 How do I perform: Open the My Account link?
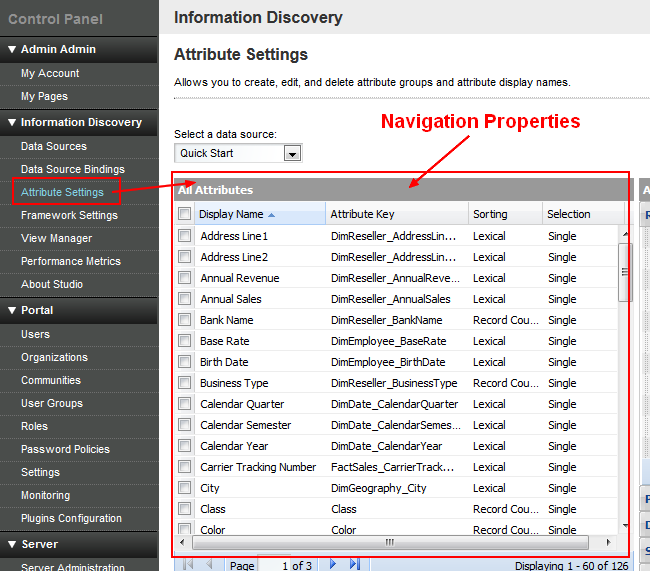point(50,73)
